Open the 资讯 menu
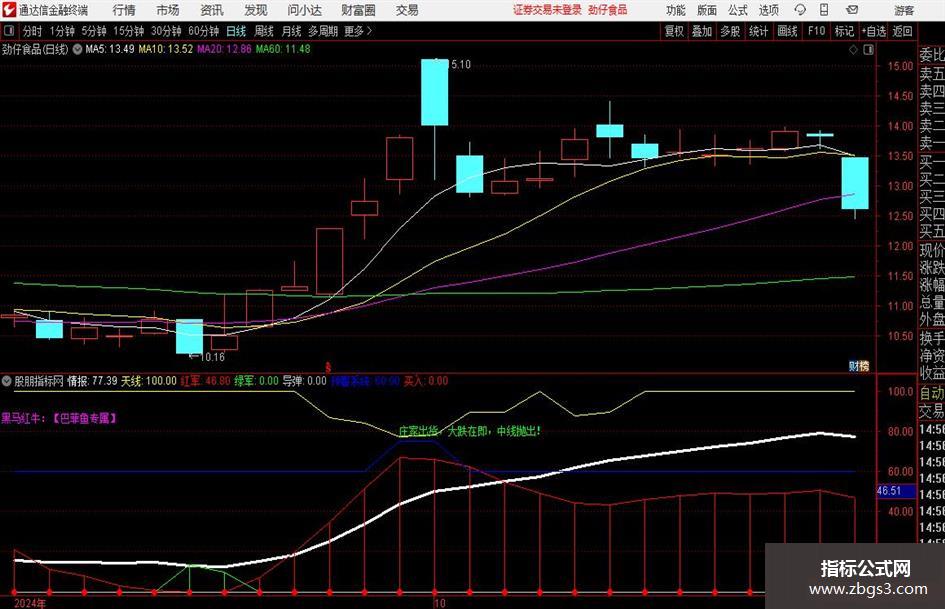The image size is (945, 609). pos(212,10)
